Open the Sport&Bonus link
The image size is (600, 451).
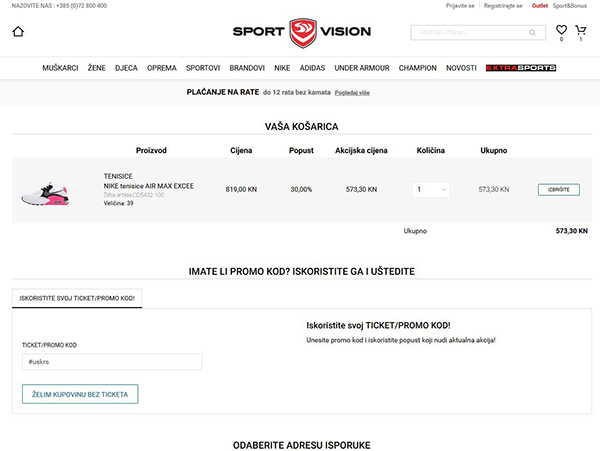[569, 6]
